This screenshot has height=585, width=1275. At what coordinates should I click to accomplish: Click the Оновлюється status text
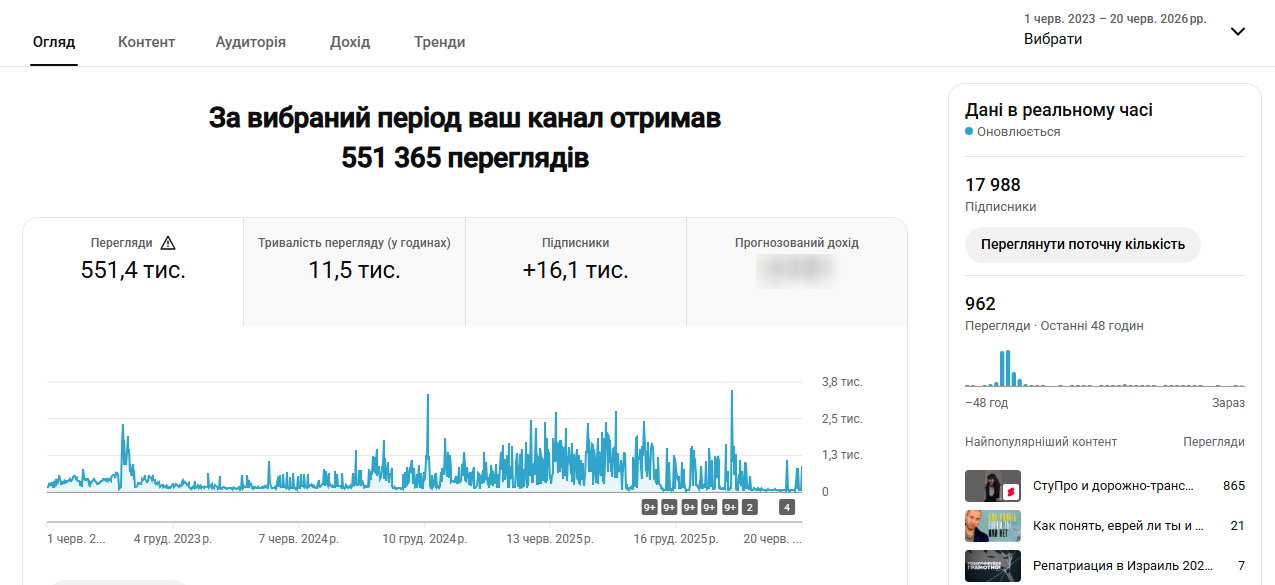point(1018,132)
